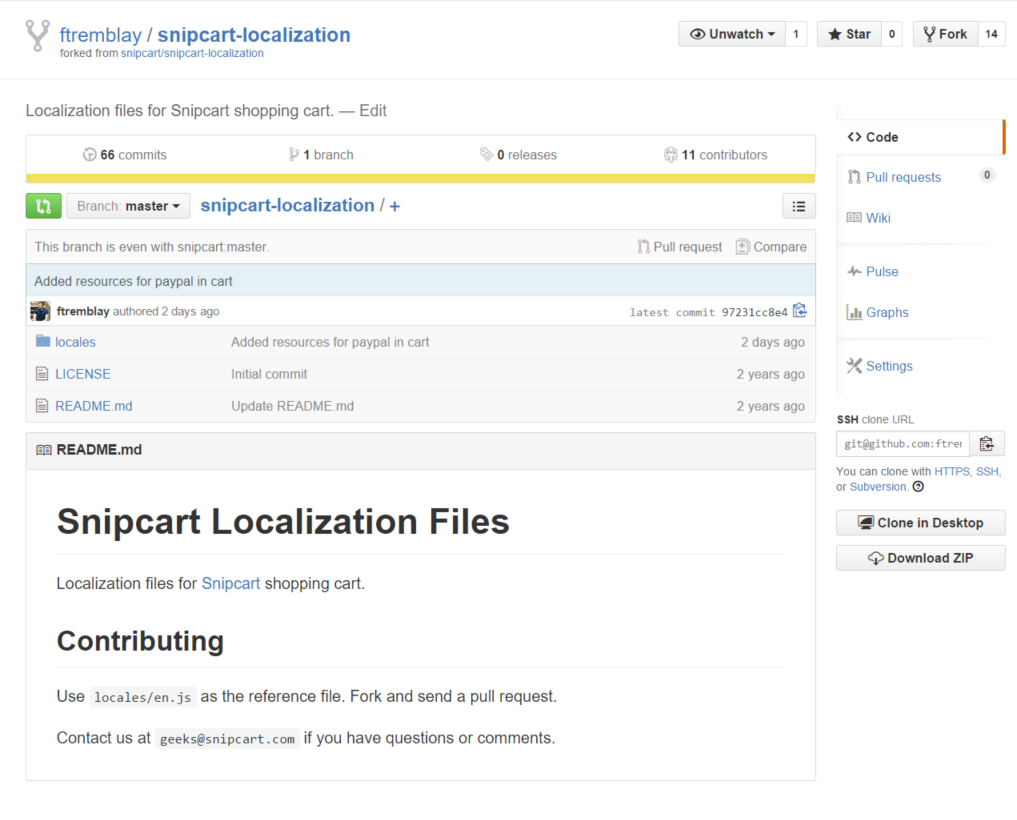Image resolution: width=1017 pixels, height=820 pixels.
Task: Click the yellow language bar
Action: (x=420, y=178)
